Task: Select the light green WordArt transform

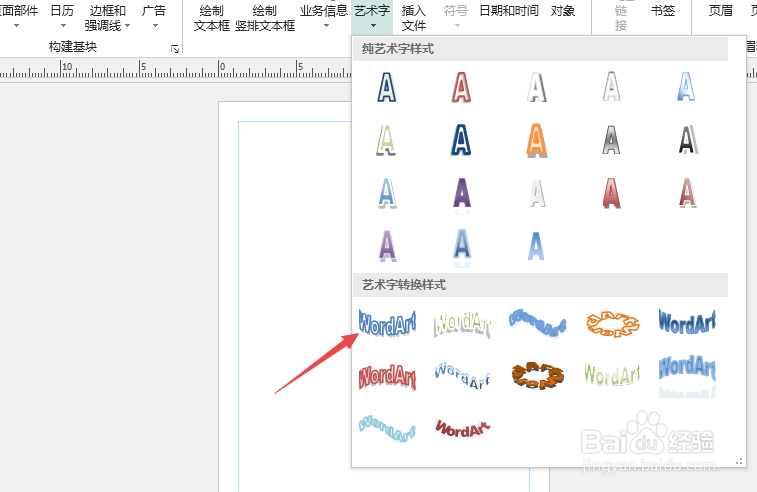Action: click(612, 374)
